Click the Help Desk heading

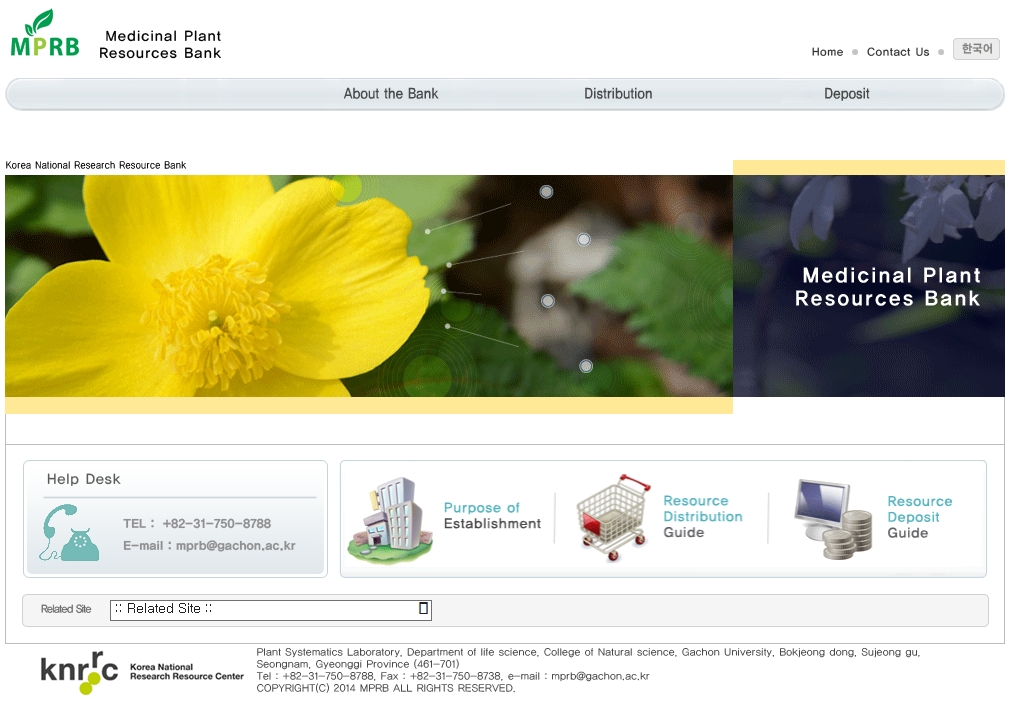(84, 479)
